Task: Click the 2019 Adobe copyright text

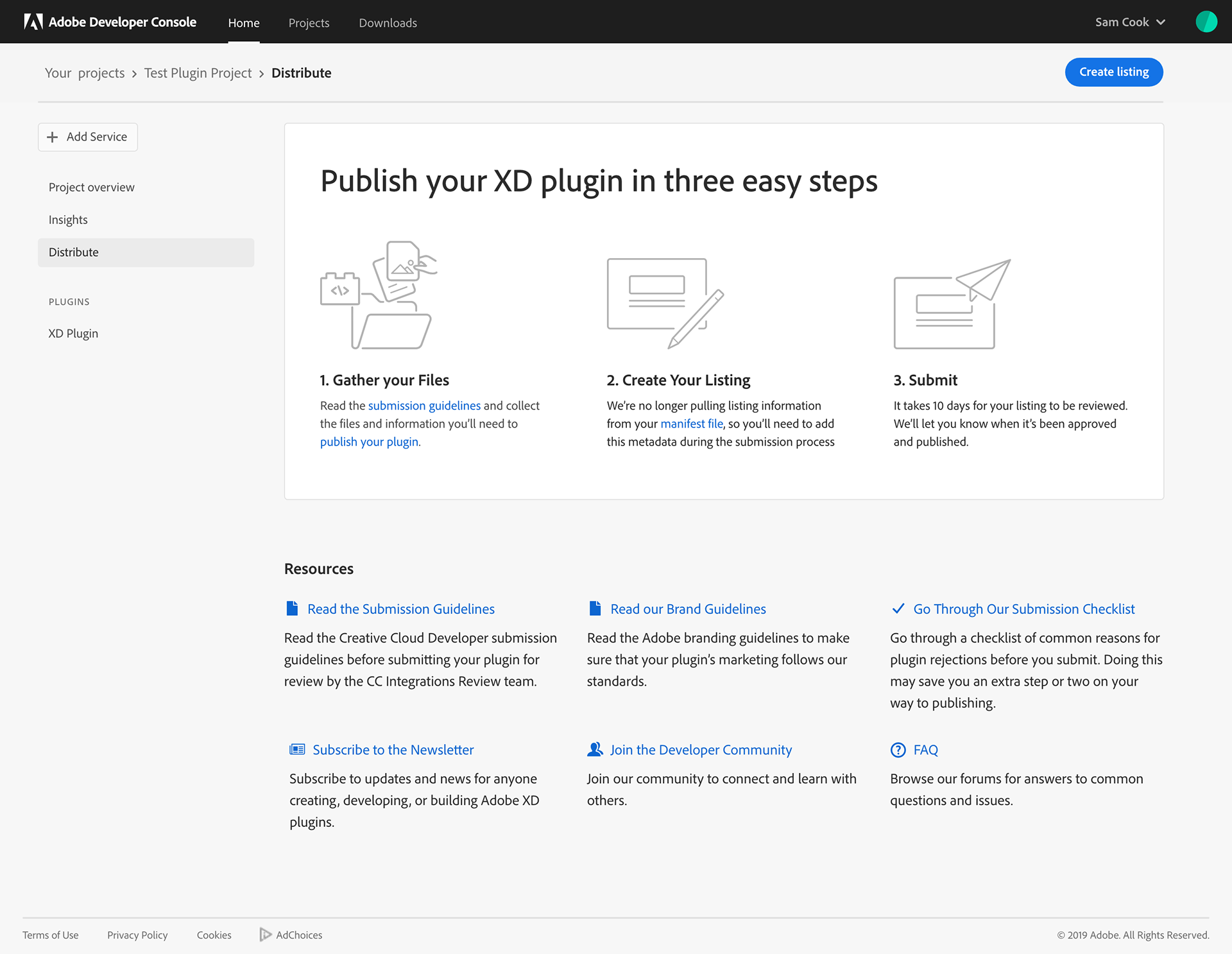Action: pos(1133,935)
